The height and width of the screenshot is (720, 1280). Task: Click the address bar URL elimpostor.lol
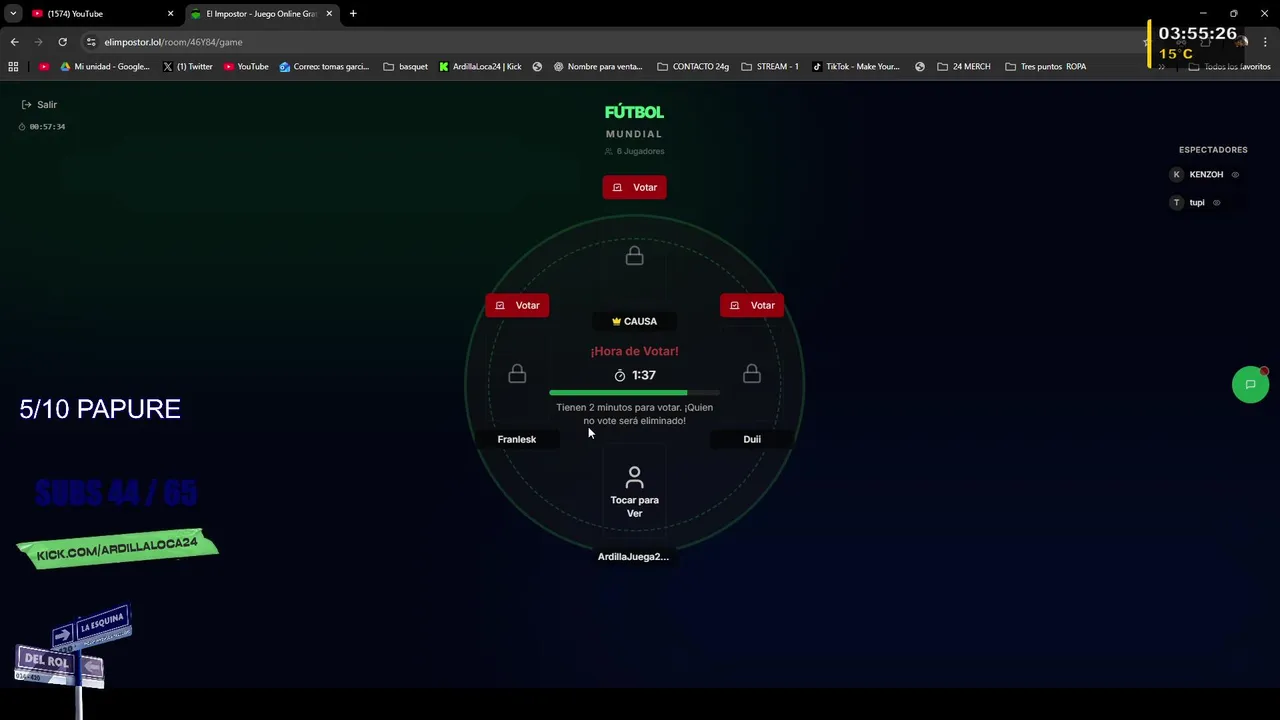[x=173, y=42]
